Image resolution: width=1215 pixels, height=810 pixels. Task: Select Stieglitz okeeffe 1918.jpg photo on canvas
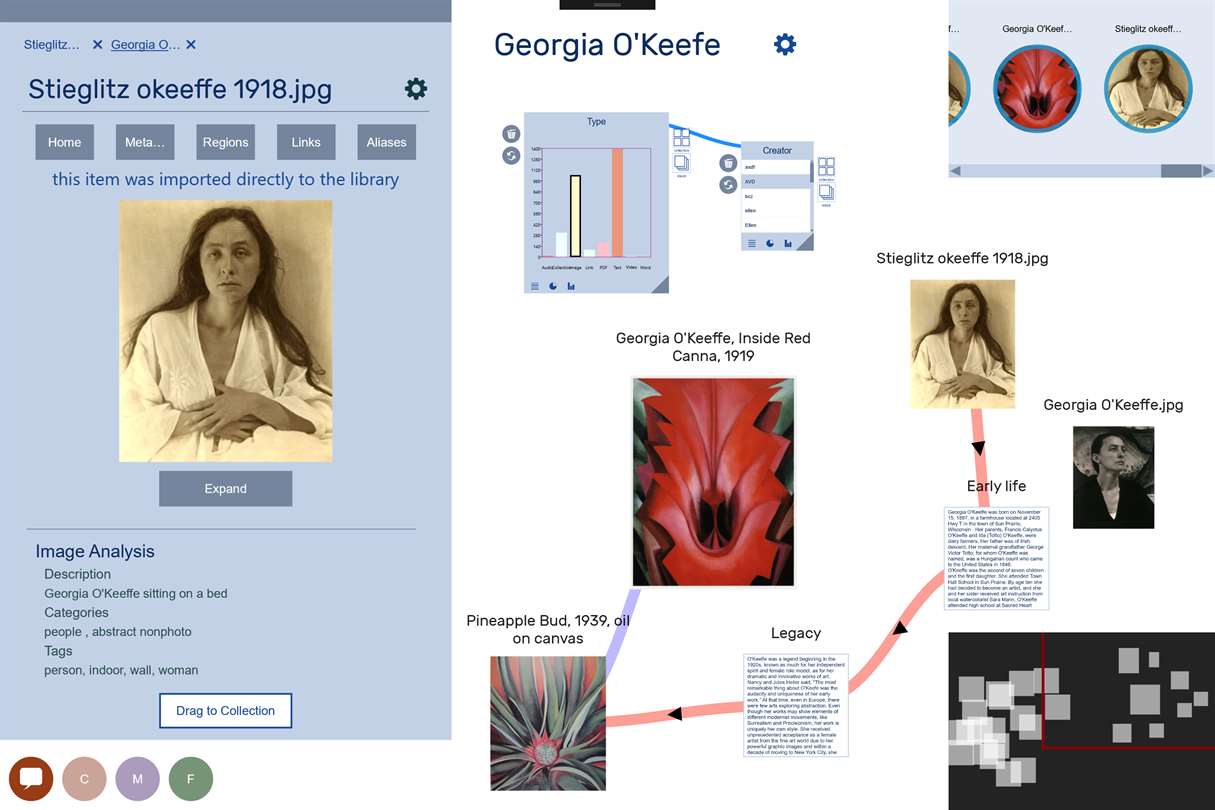click(963, 344)
